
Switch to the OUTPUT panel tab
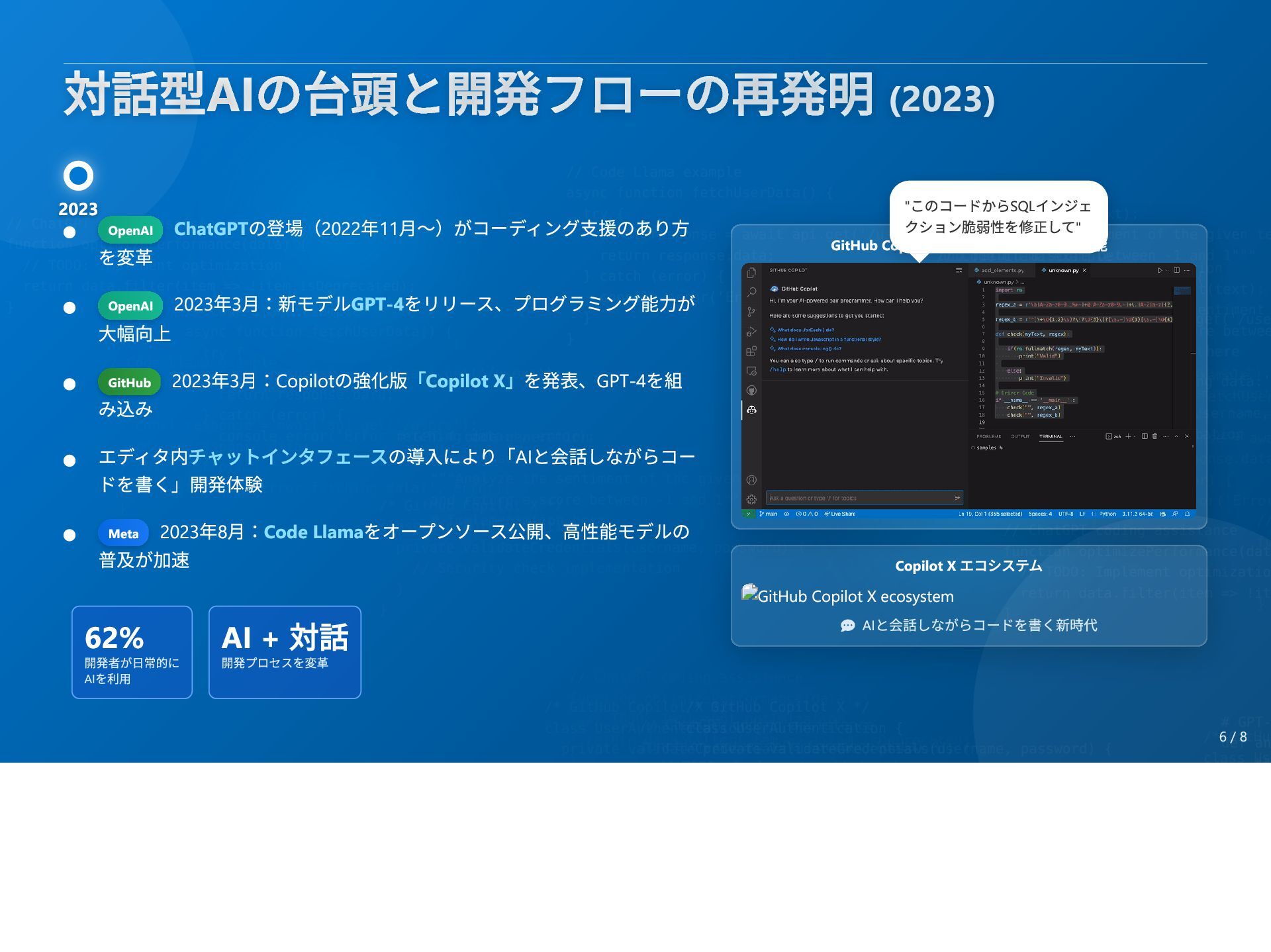tap(1020, 436)
